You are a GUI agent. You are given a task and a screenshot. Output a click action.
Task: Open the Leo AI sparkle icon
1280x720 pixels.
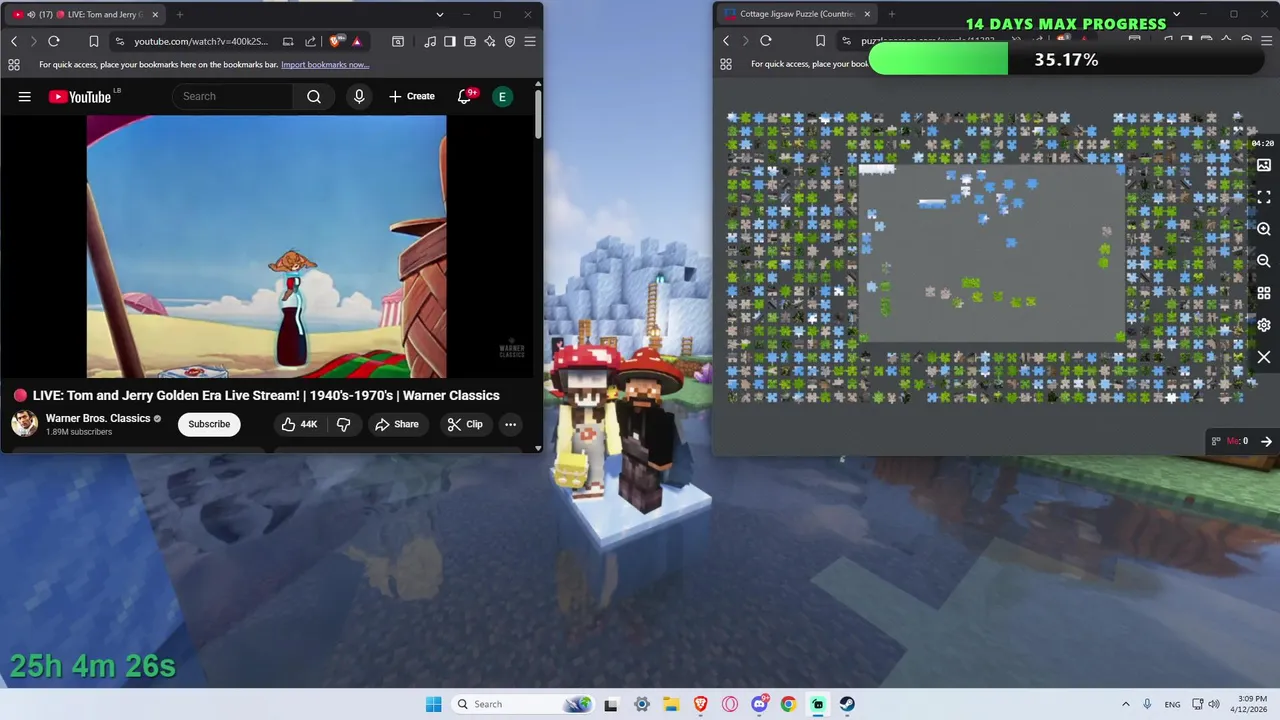(x=490, y=41)
